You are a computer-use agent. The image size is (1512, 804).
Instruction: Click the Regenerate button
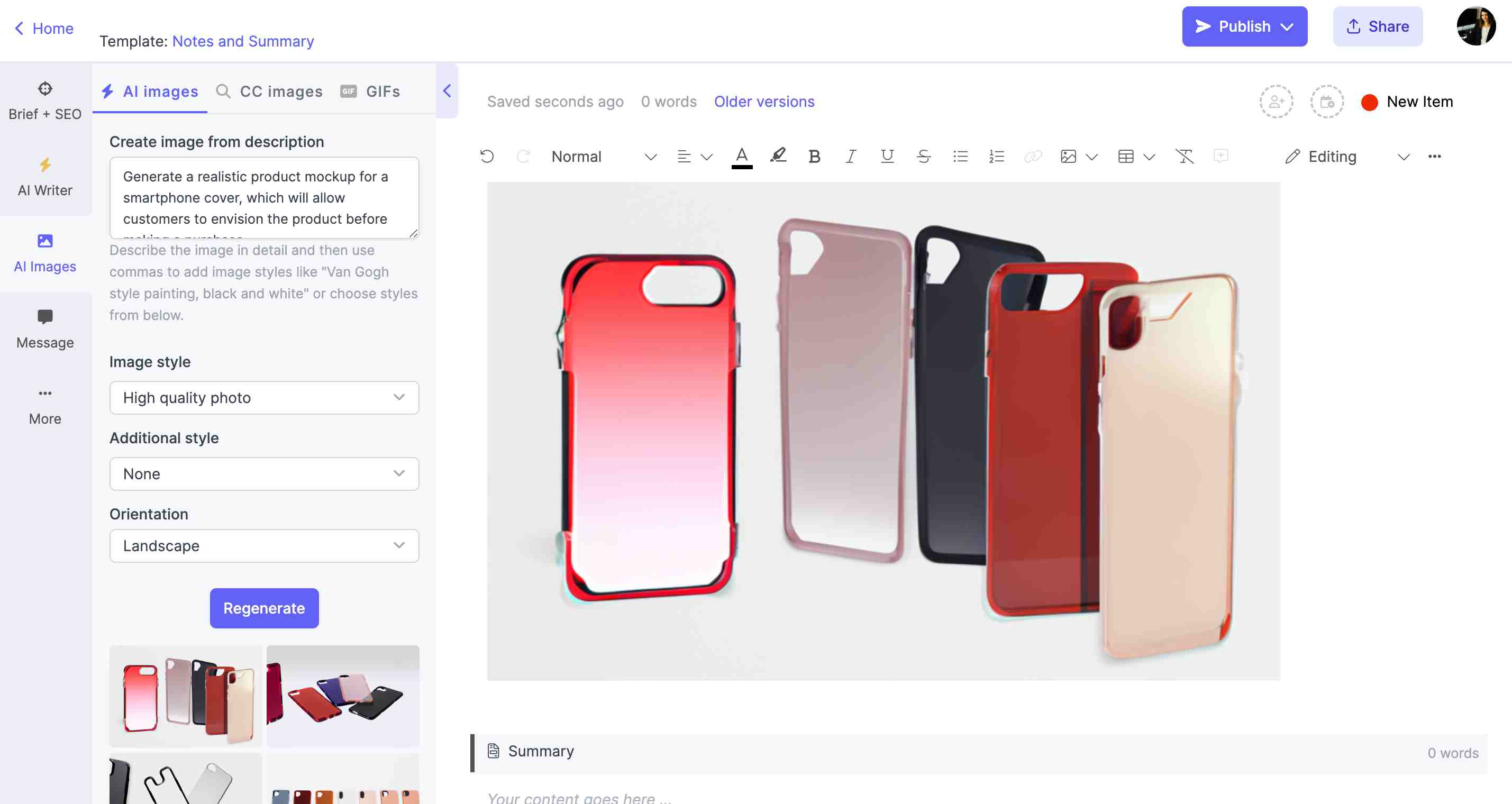264,608
